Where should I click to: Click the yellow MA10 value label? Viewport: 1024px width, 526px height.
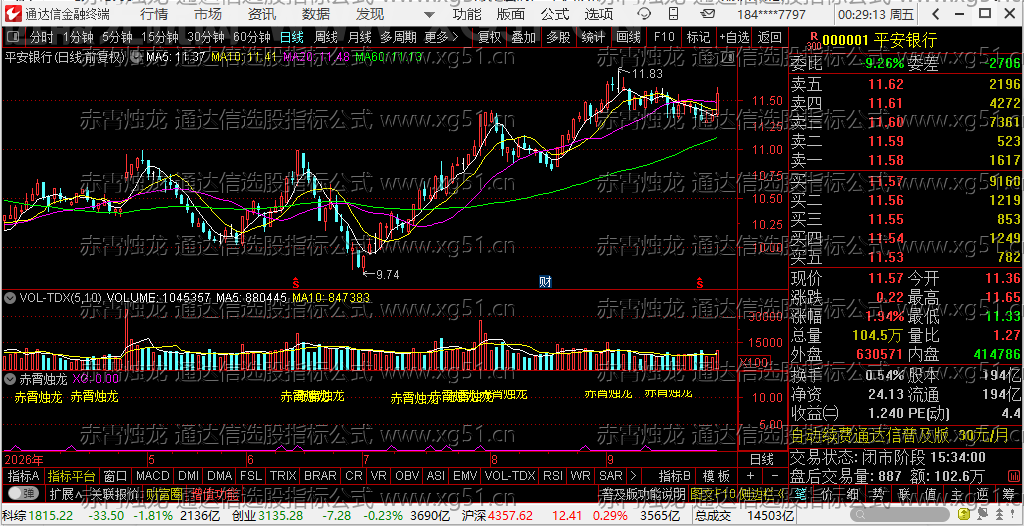244,57
